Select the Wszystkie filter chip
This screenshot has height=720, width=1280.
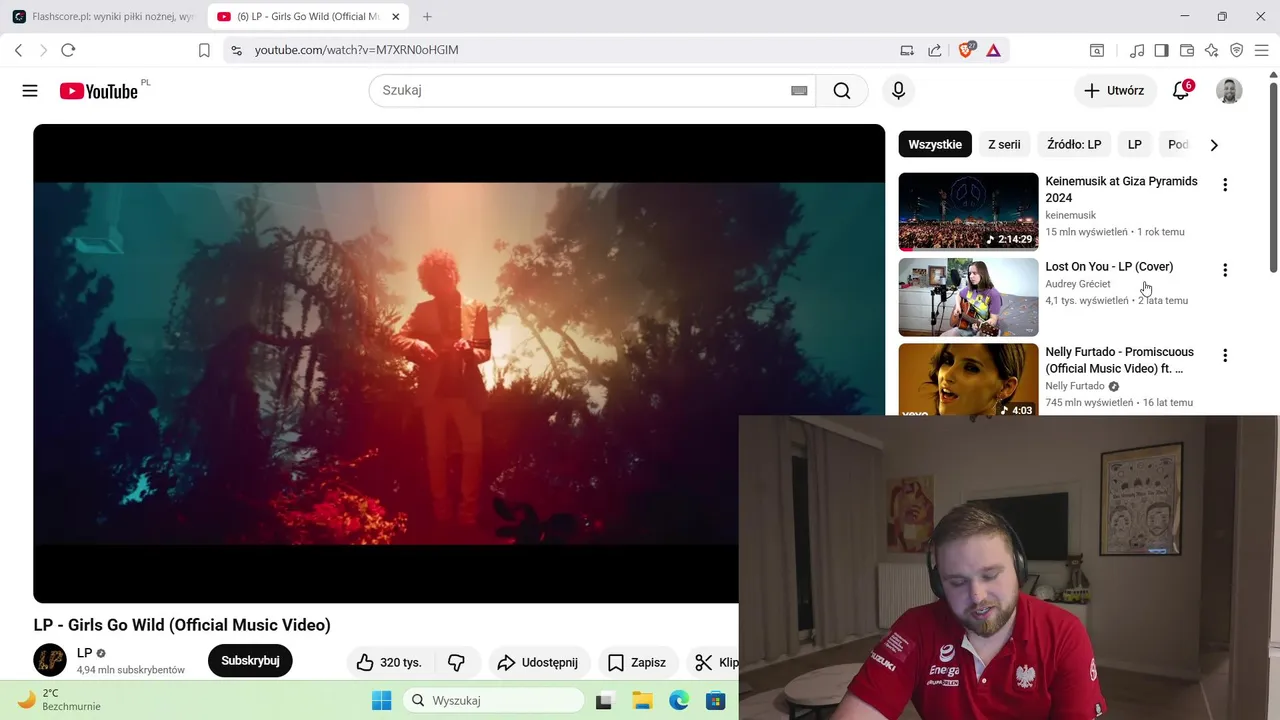click(935, 145)
